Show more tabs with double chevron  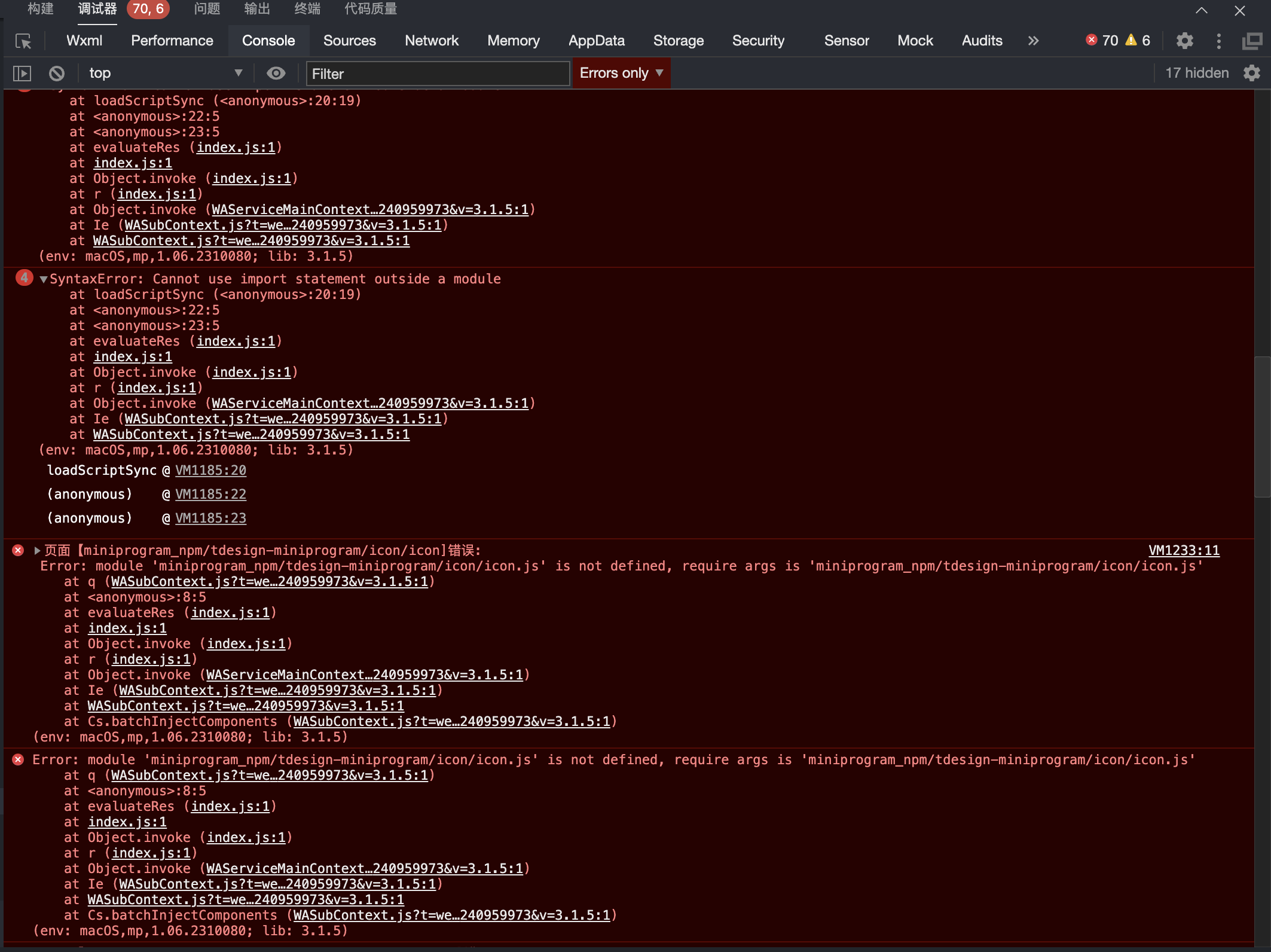1033,41
